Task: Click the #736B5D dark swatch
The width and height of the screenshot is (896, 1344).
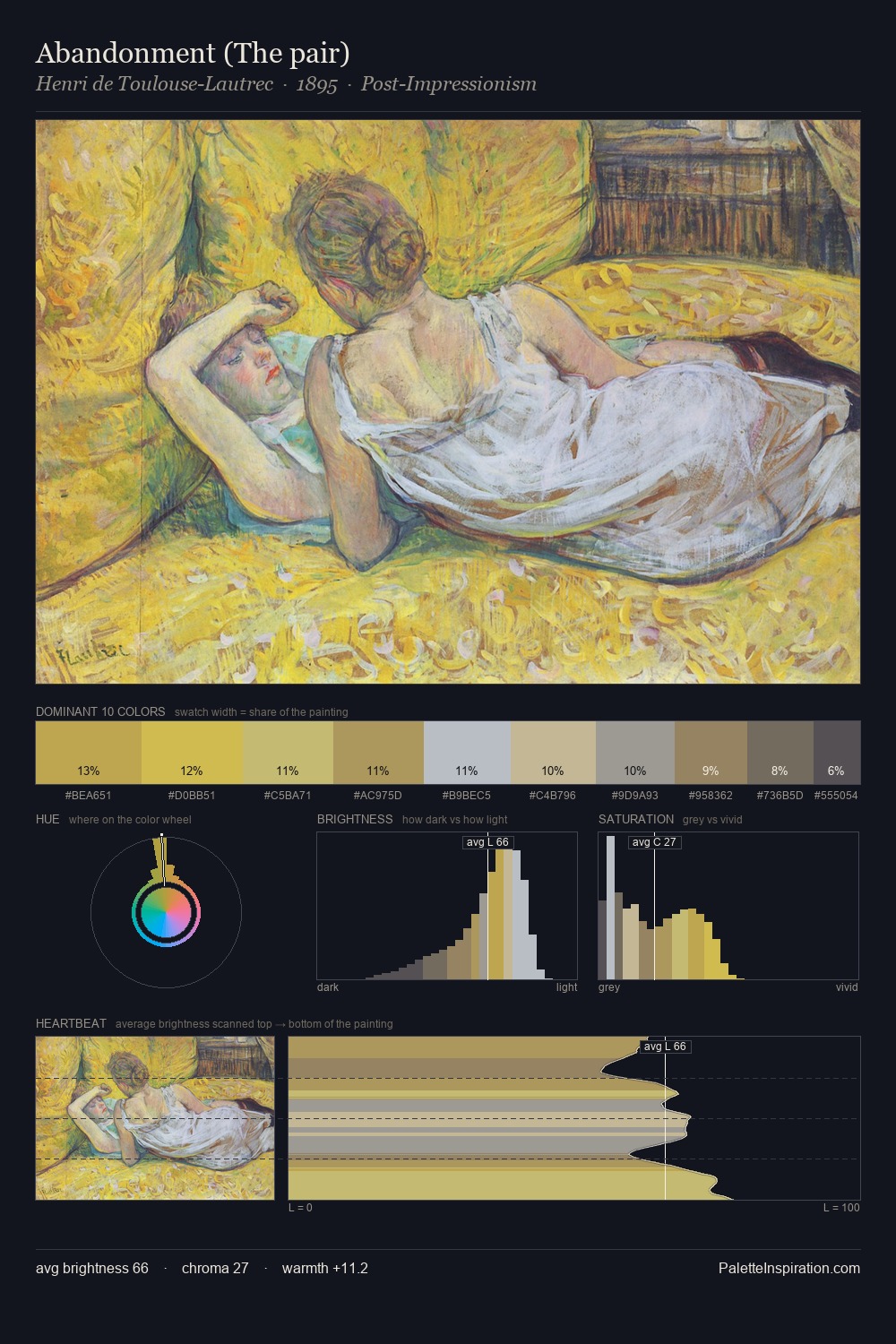Action: (780, 753)
